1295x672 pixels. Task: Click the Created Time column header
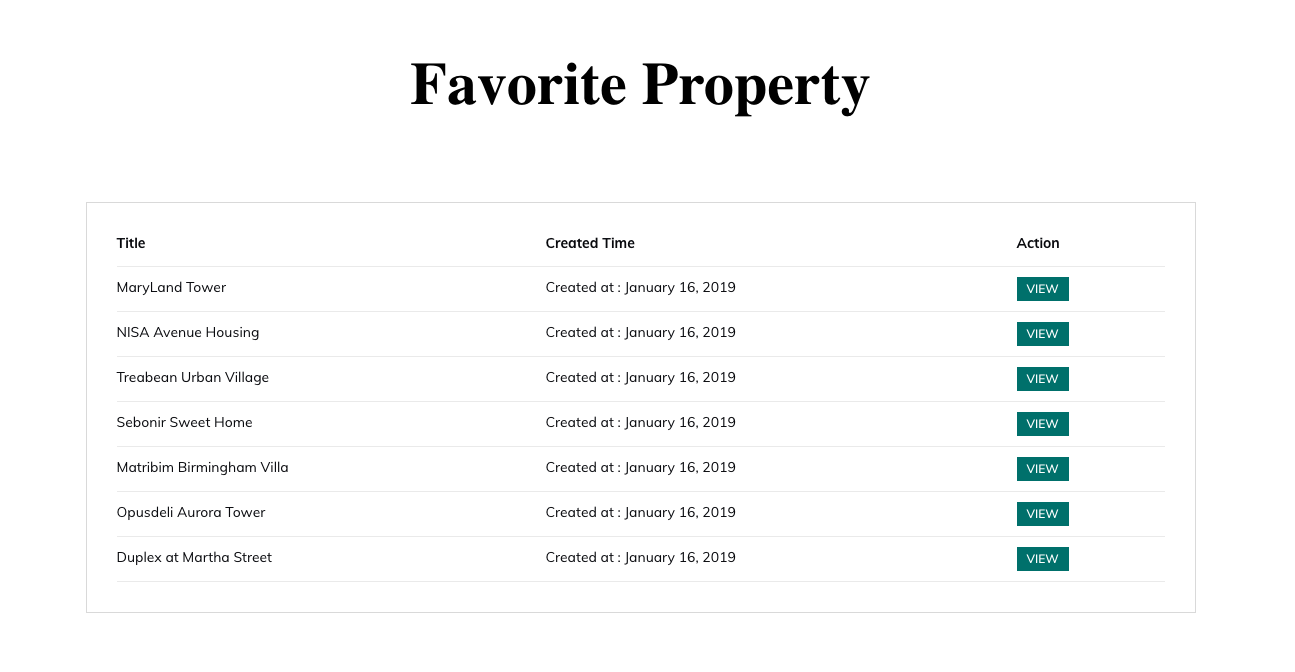pos(590,243)
